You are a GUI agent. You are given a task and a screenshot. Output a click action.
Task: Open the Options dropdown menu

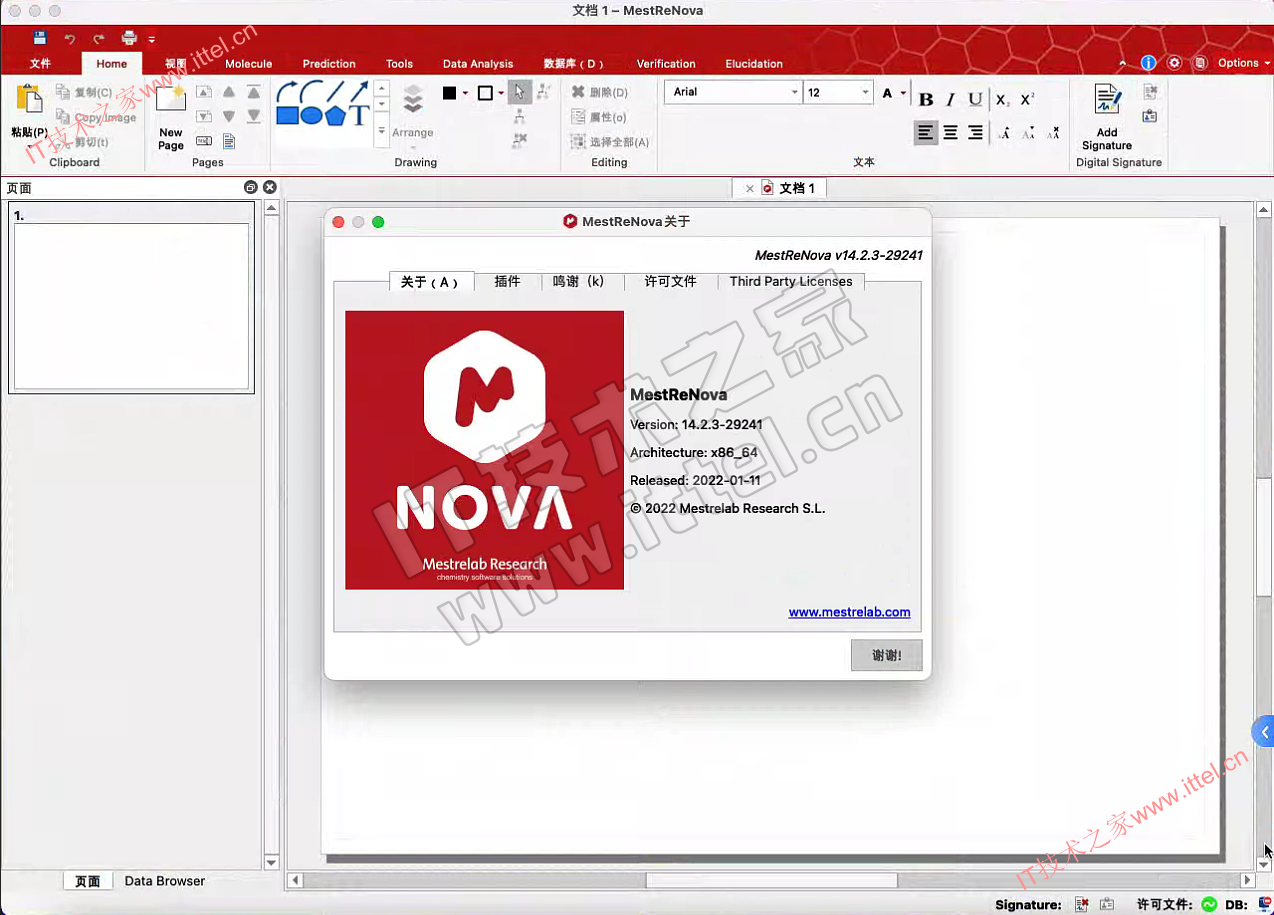click(1244, 63)
